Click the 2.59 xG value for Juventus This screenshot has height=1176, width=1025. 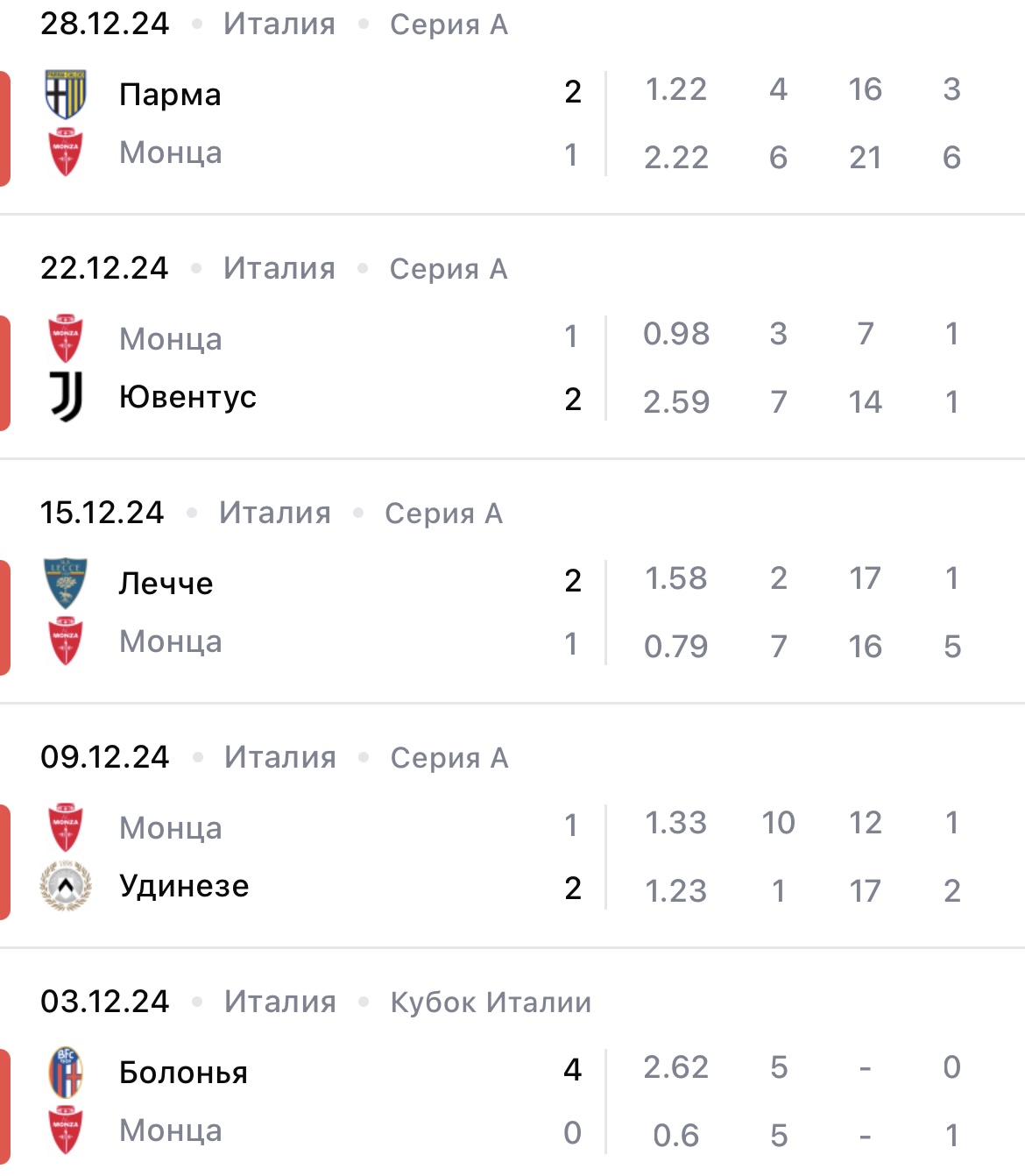coord(675,401)
